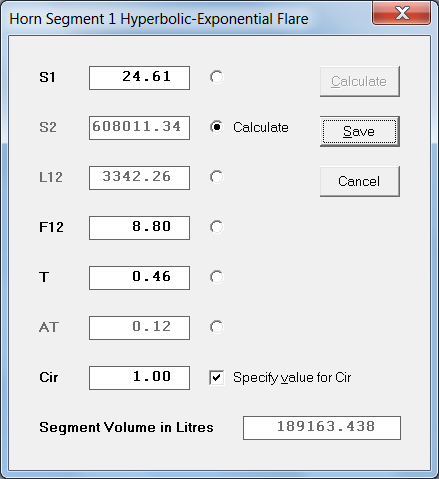Click the dialog title 'Horn Segment 1 Hyperbolic-Exponential Flare'
The image size is (439, 479).
(159, 19)
